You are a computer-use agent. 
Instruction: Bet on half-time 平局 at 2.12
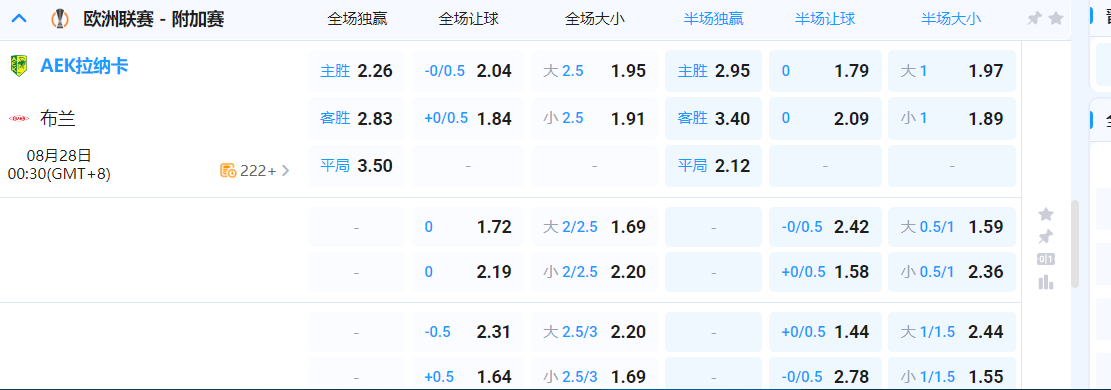(x=714, y=166)
